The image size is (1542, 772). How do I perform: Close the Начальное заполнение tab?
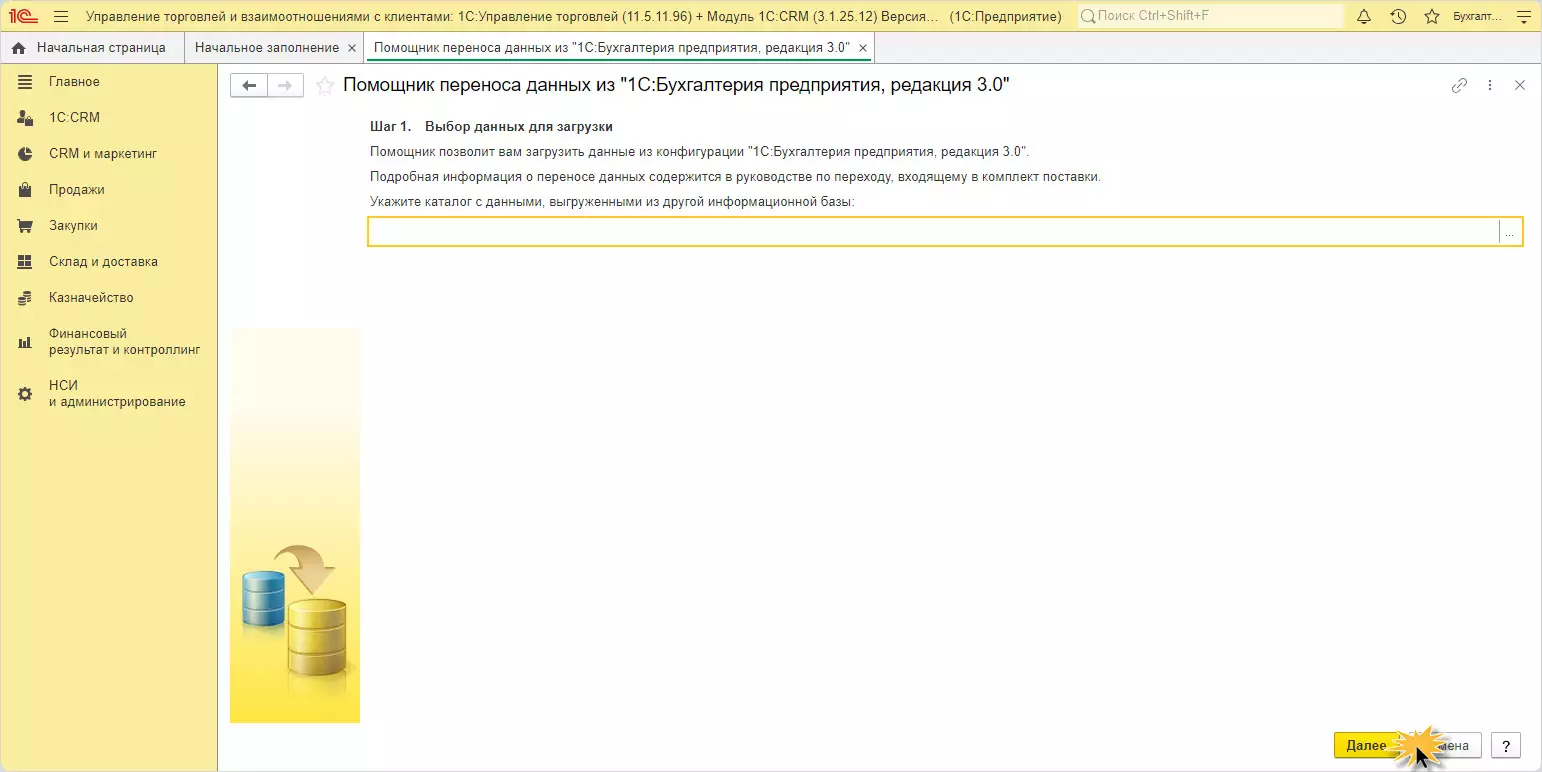[x=351, y=48]
